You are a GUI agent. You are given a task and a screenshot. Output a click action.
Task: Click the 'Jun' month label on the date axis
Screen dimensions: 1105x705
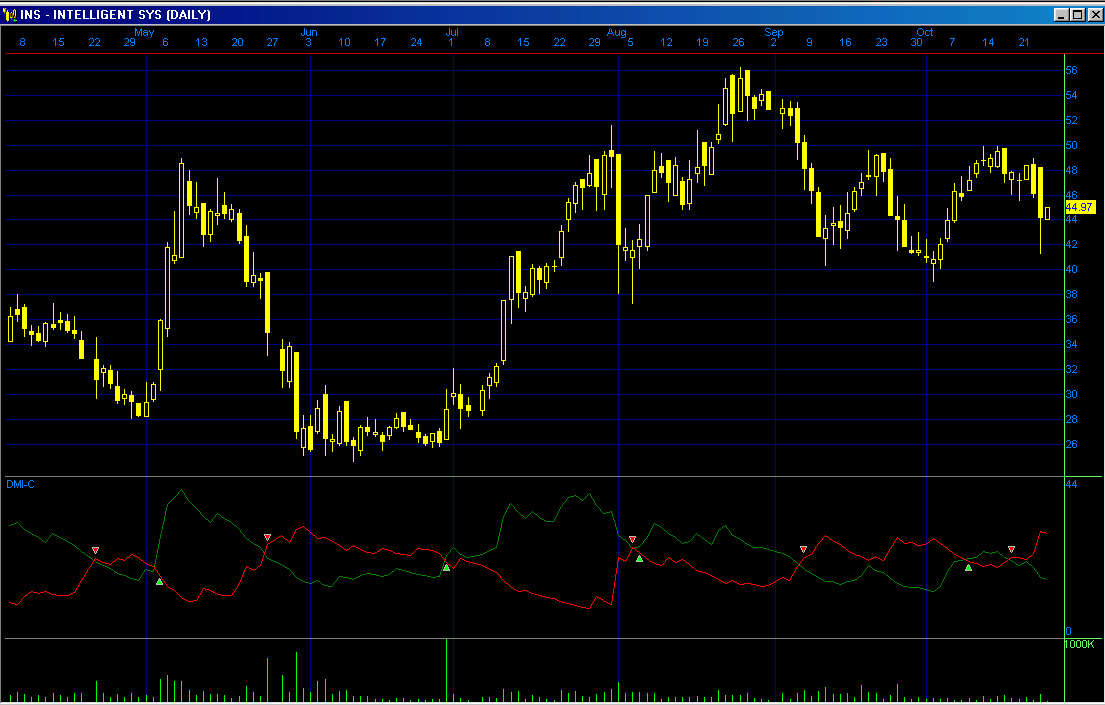309,32
